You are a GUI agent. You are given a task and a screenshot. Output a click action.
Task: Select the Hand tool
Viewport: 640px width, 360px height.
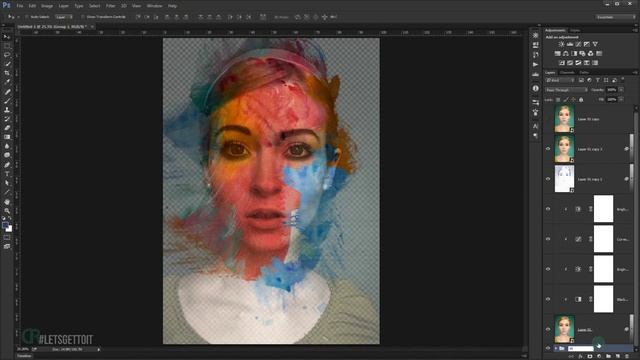pyautogui.click(x=7, y=202)
